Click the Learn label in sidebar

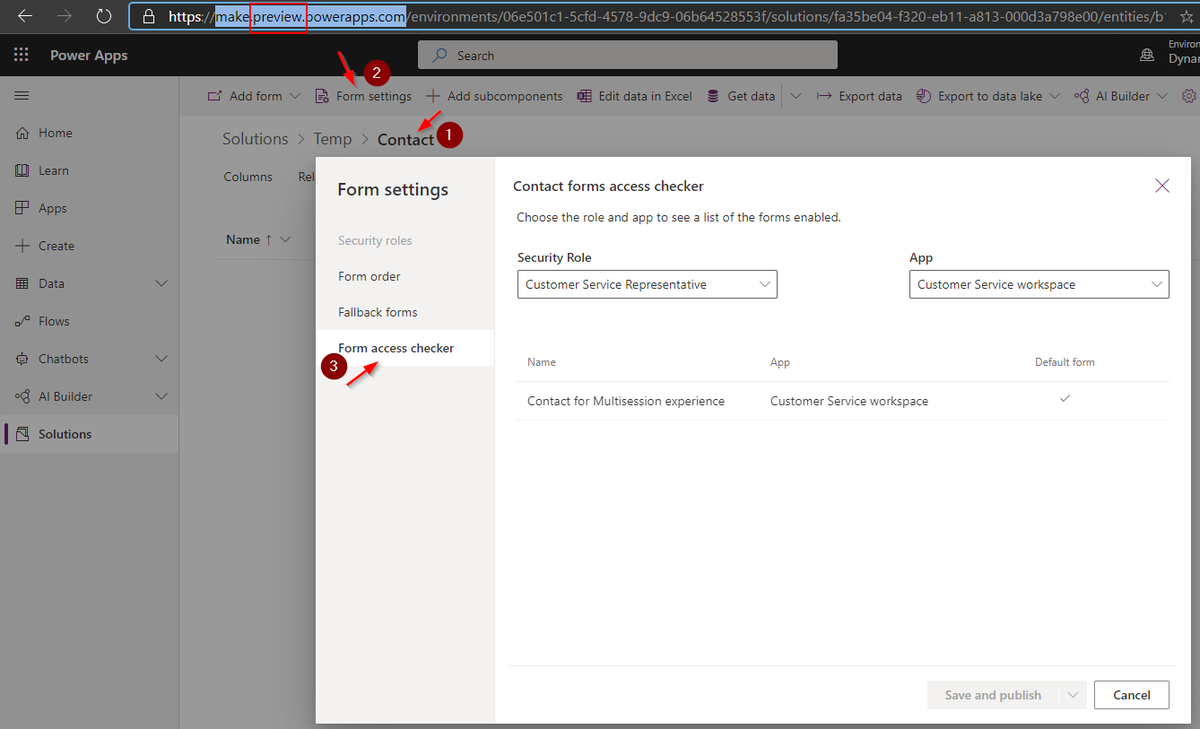click(54, 171)
